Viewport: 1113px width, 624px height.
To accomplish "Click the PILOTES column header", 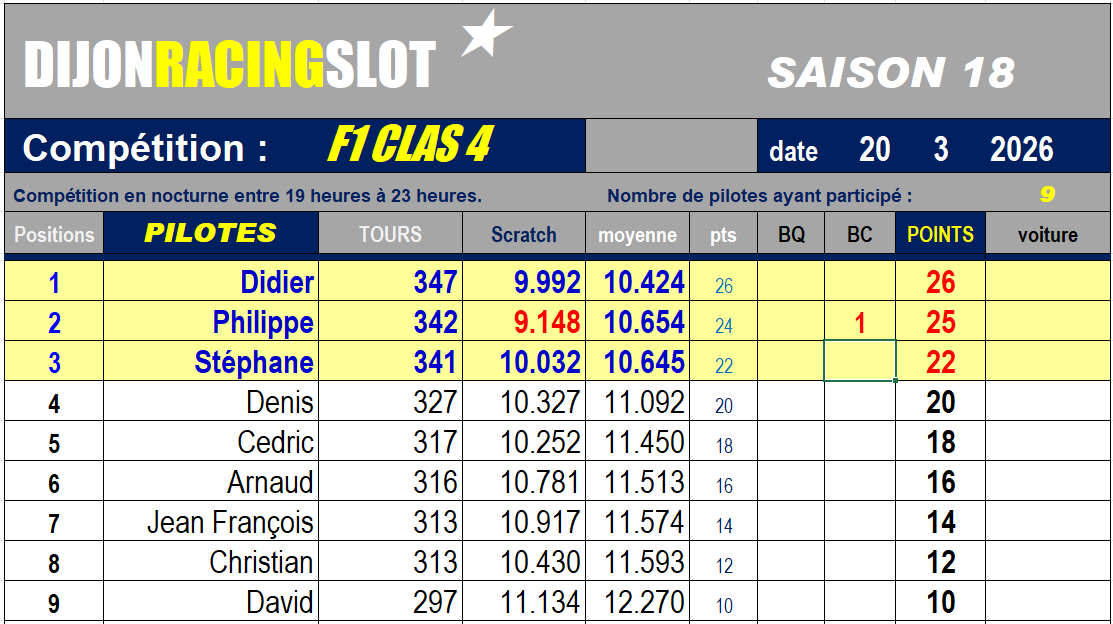I will pyautogui.click(x=210, y=234).
